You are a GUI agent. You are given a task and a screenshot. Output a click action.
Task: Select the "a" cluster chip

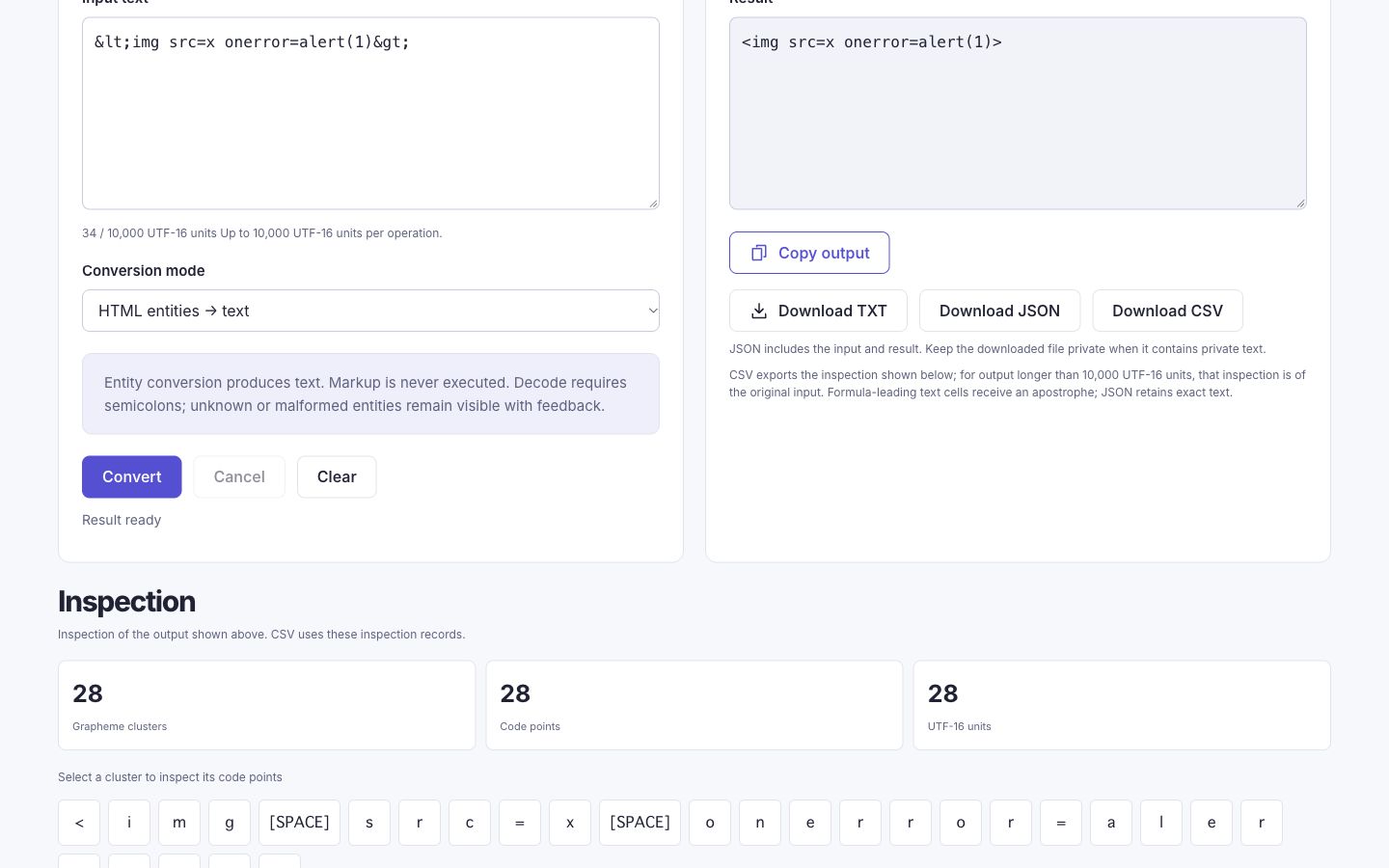coord(1111,823)
